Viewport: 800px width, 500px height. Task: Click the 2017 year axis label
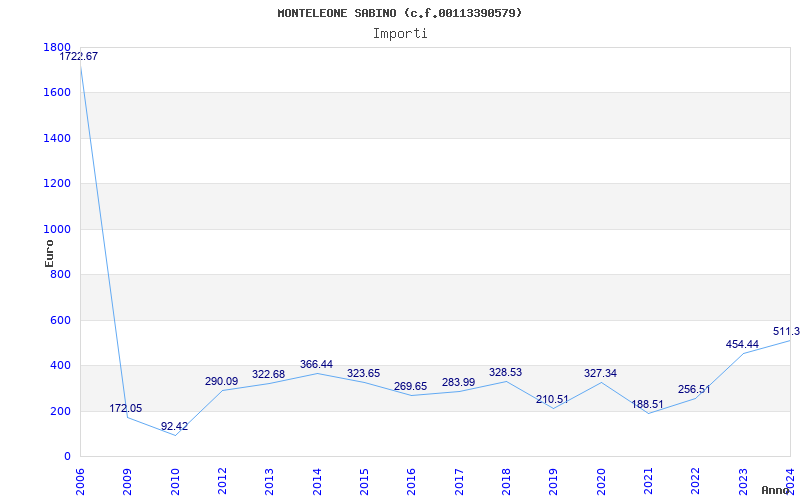click(459, 482)
